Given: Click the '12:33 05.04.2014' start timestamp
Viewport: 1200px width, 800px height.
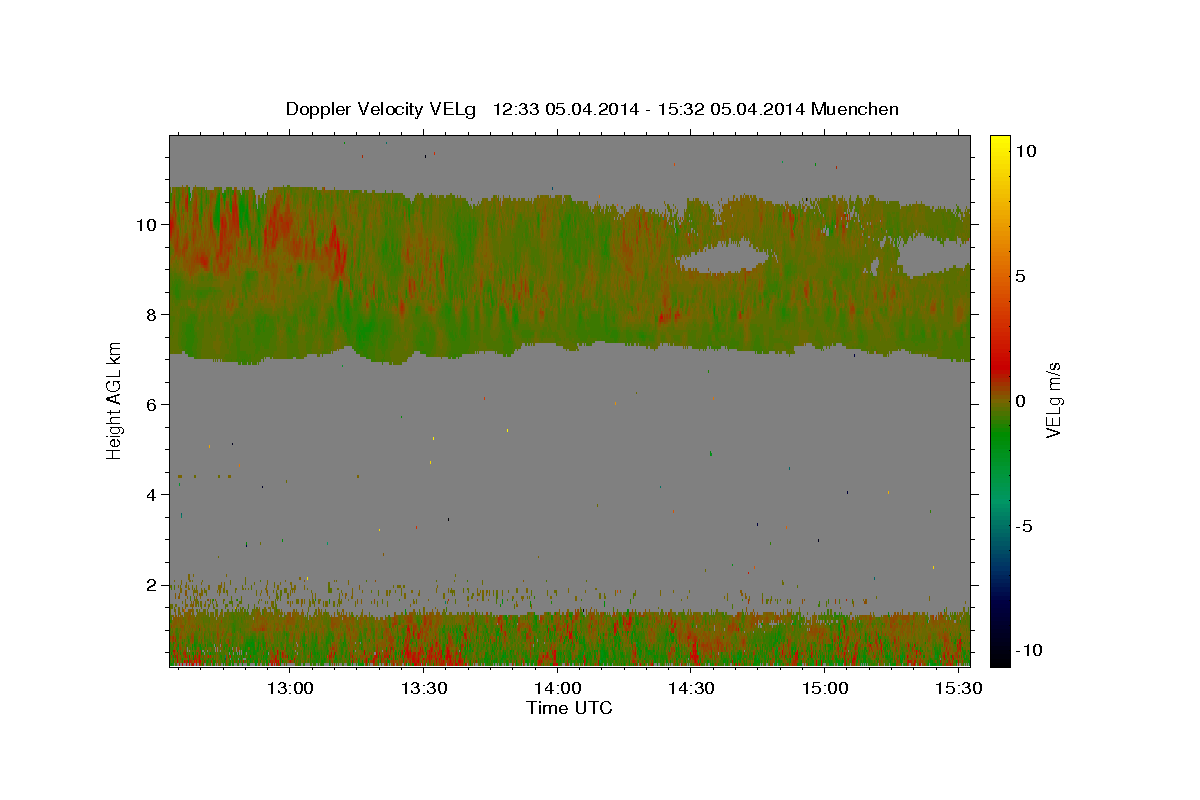Looking at the screenshot, I should coord(562,109).
